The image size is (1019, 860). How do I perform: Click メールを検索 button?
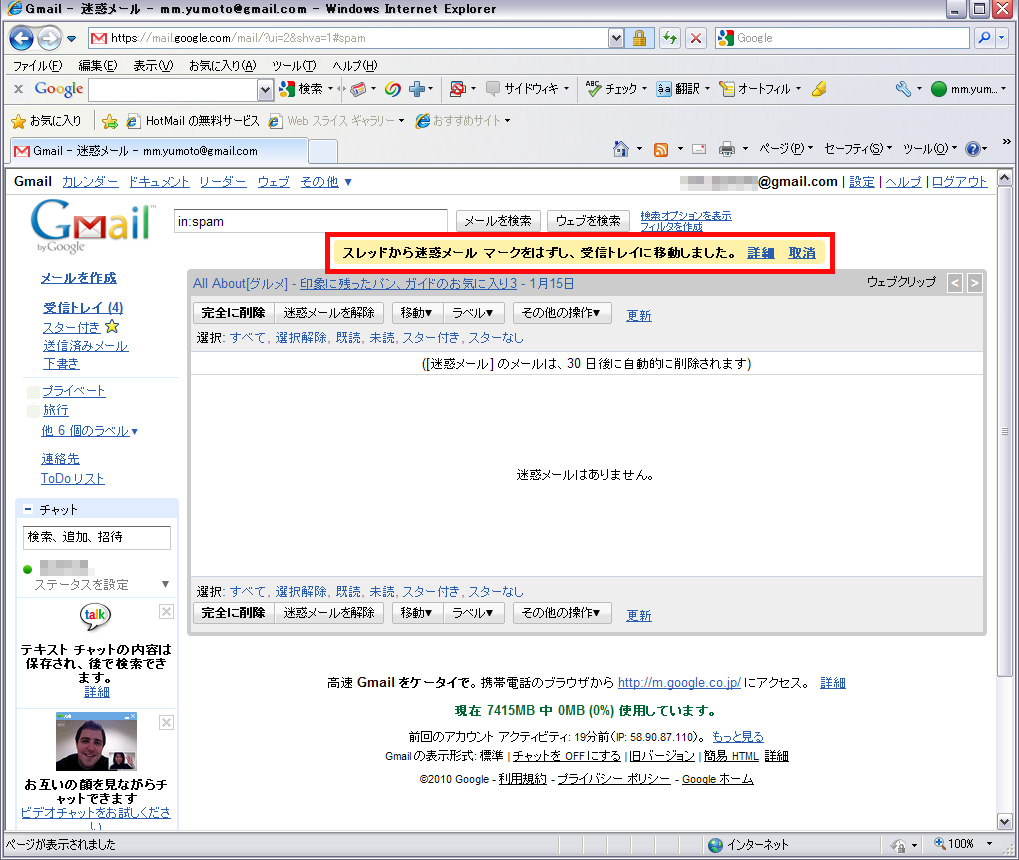[498, 221]
